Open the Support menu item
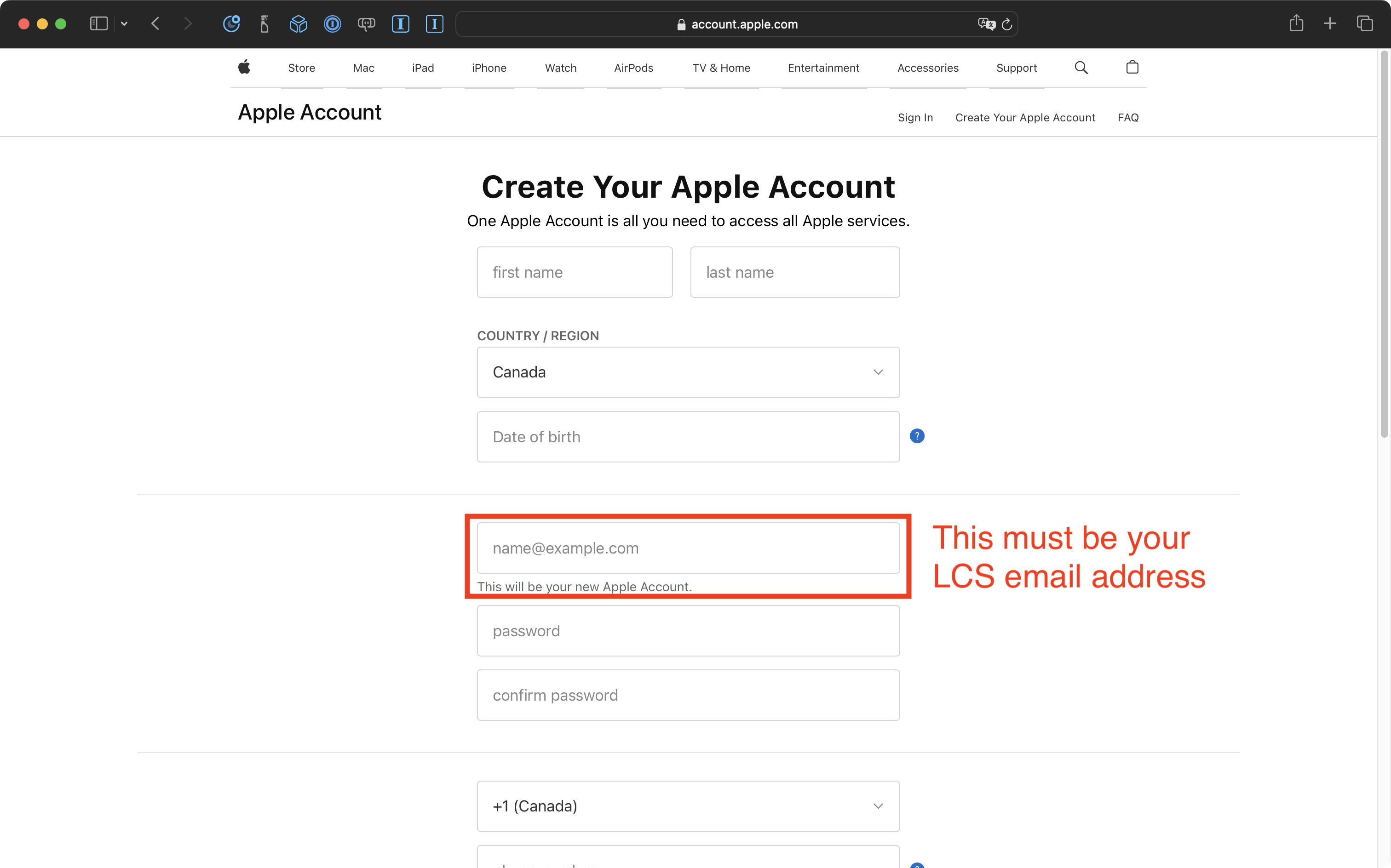Screen dimensions: 1391x868 pyautogui.click(x=1016, y=68)
